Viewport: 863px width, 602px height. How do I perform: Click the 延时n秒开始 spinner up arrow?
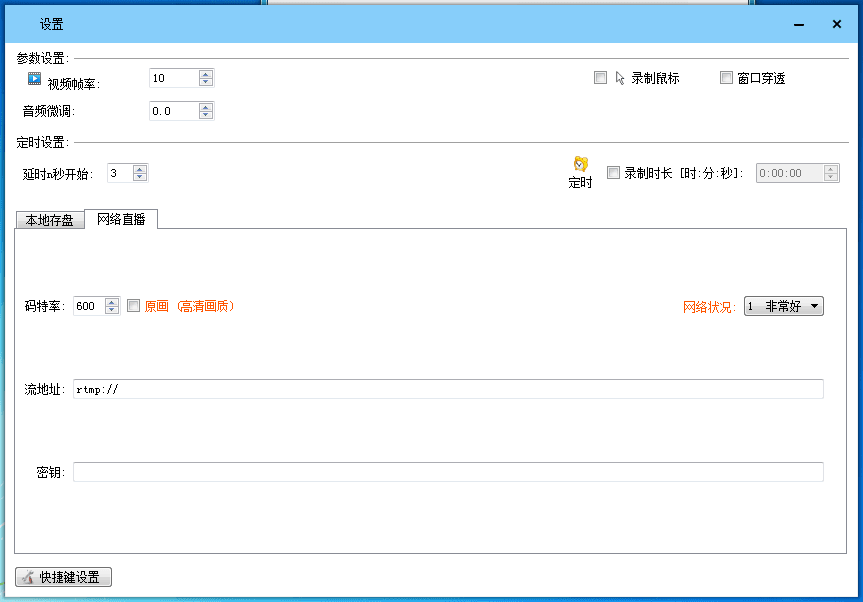[141, 167]
